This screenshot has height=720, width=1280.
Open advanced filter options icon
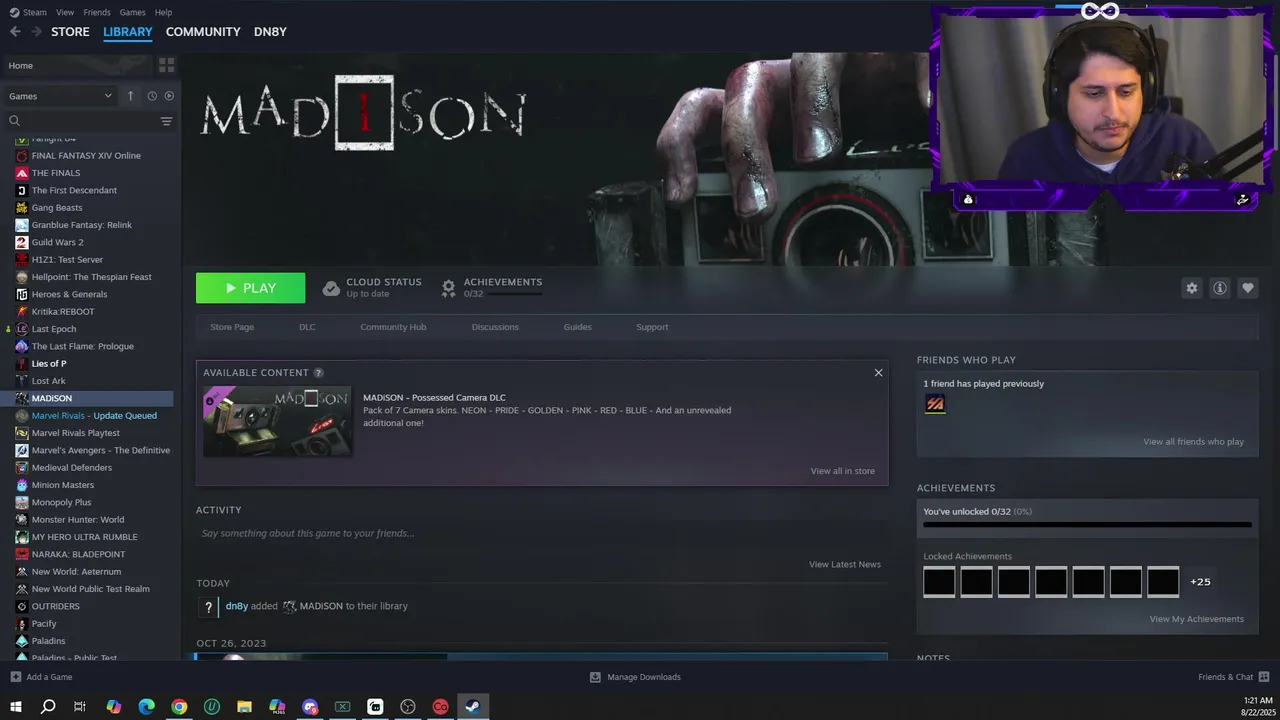click(166, 121)
